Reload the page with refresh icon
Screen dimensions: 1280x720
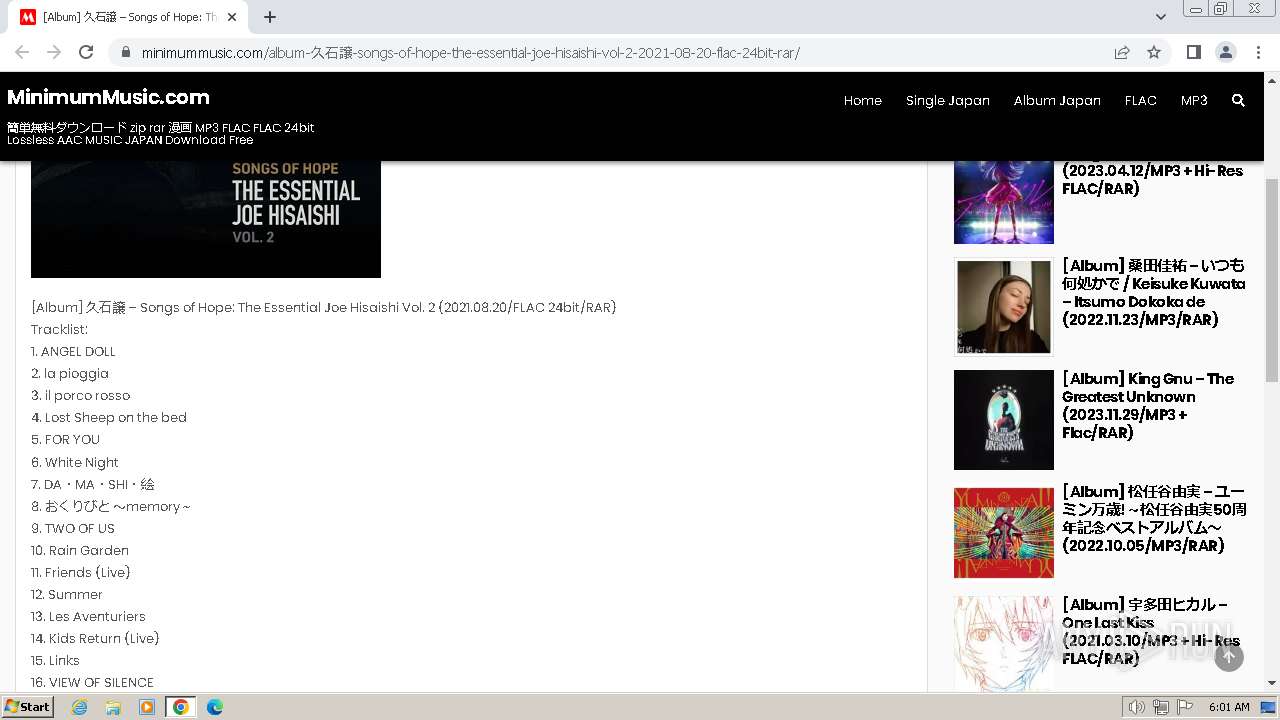[x=86, y=53]
